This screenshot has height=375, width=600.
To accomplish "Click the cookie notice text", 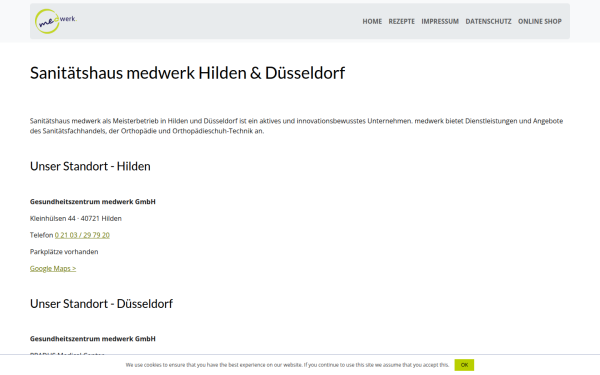I will 287,365.
